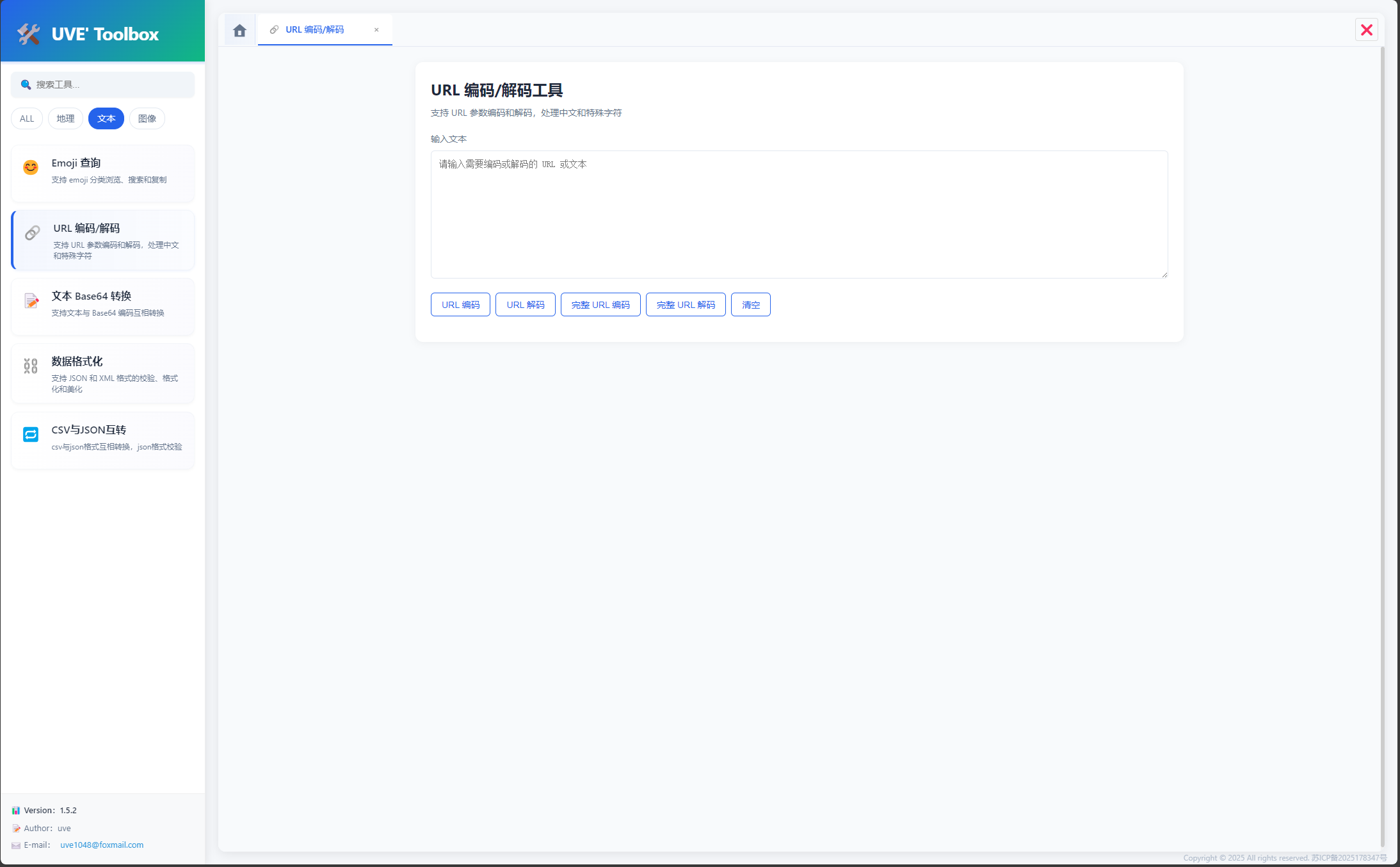Click the home icon tab
The image size is (1400, 867).
pos(239,29)
